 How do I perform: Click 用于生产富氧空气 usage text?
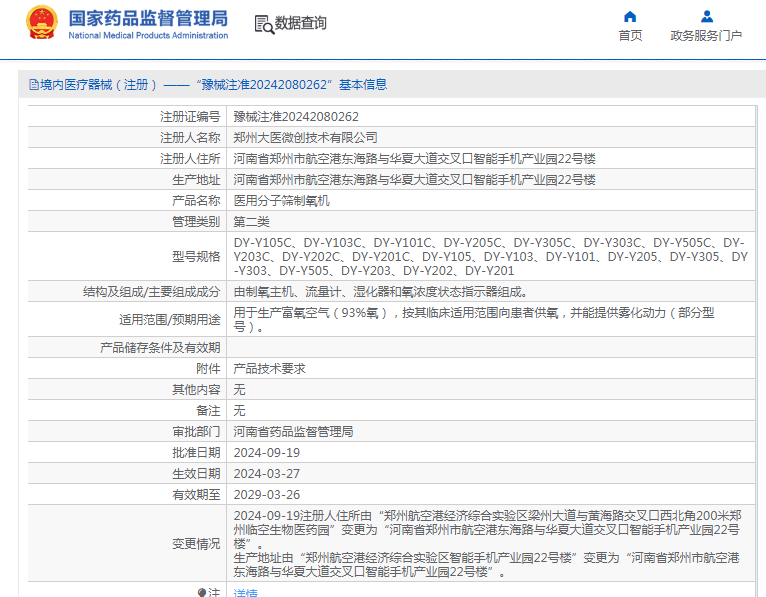(x=474, y=320)
